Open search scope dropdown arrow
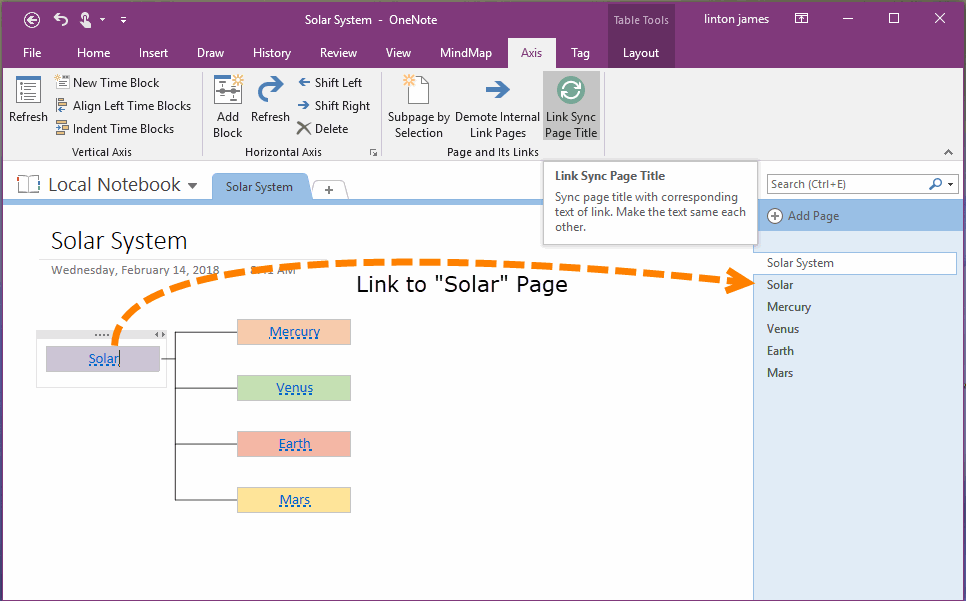 click(x=951, y=184)
